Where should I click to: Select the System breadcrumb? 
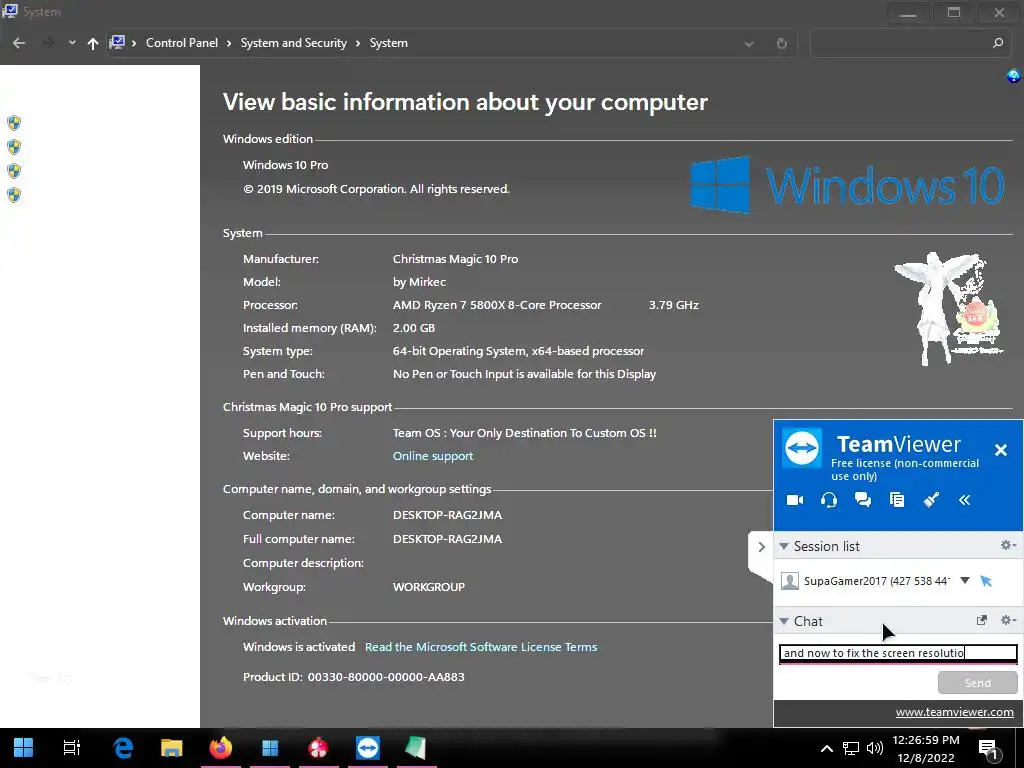[x=389, y=43]
